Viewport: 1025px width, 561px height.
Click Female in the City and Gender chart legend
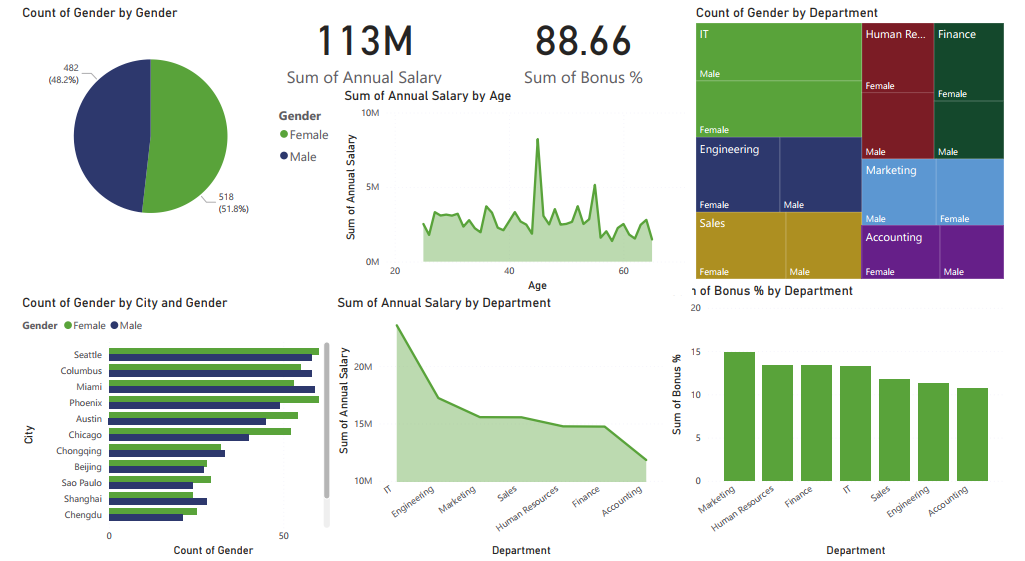pos(83,325)
